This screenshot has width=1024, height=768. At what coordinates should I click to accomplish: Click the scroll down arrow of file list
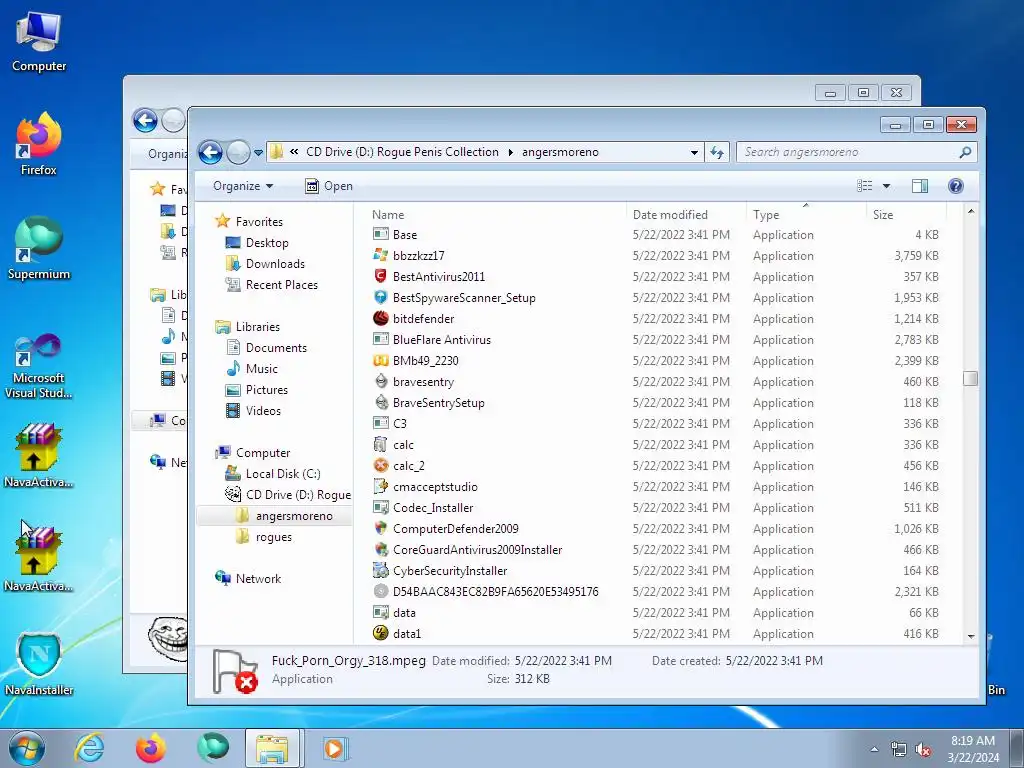pos(970,635)
